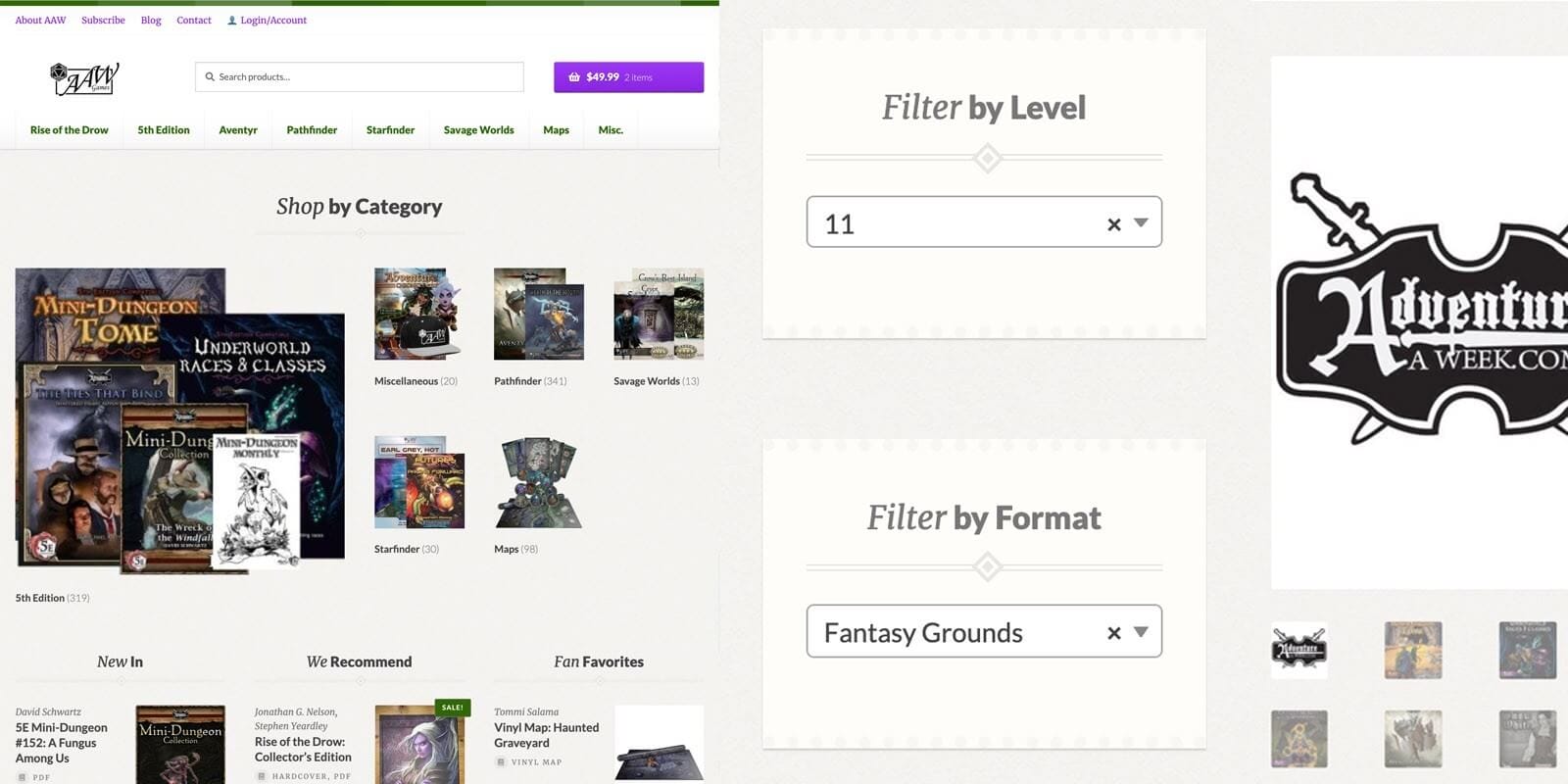
Task: Open 5E Mini-Dungeon #152 product title
Action: pyautogui.click(x=61, y=743)
